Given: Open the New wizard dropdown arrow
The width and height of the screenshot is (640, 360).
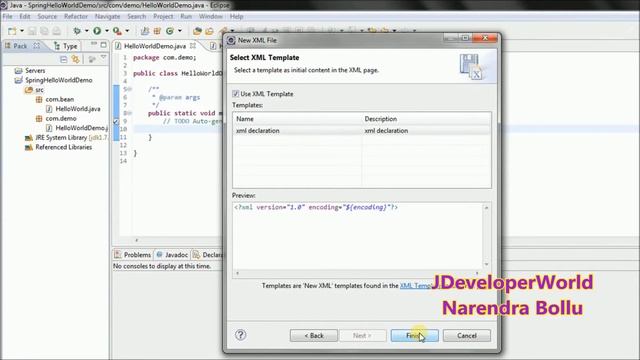Looking at the screenshot, I should pyautogui.click(x=22, y=31).
